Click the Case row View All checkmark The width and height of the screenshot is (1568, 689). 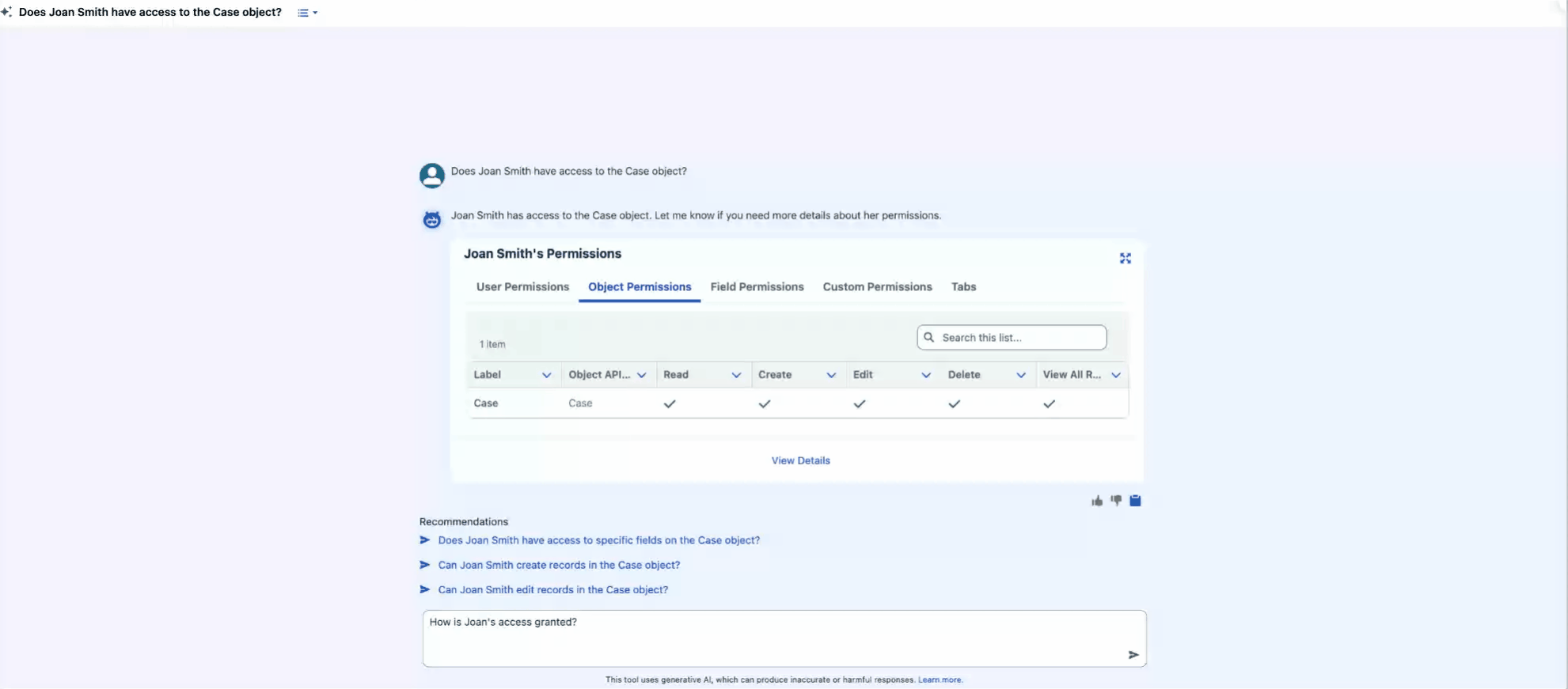tap(1049, 403)
